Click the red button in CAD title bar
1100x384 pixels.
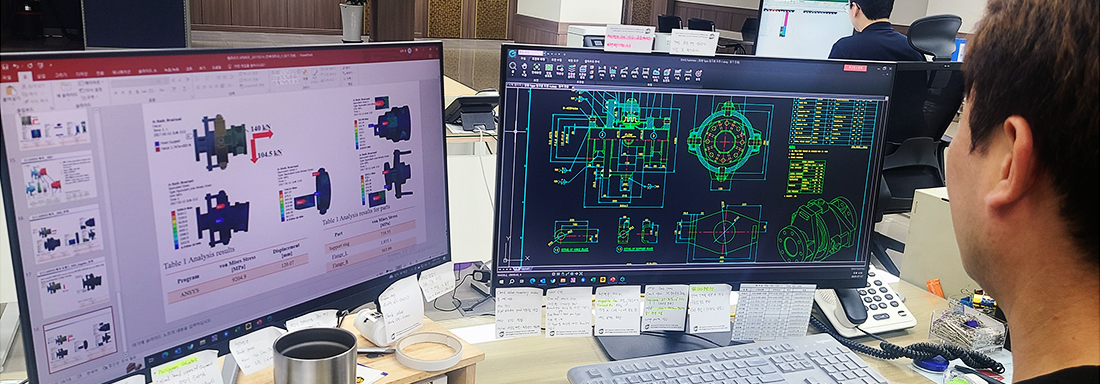(x=856, y=67)
